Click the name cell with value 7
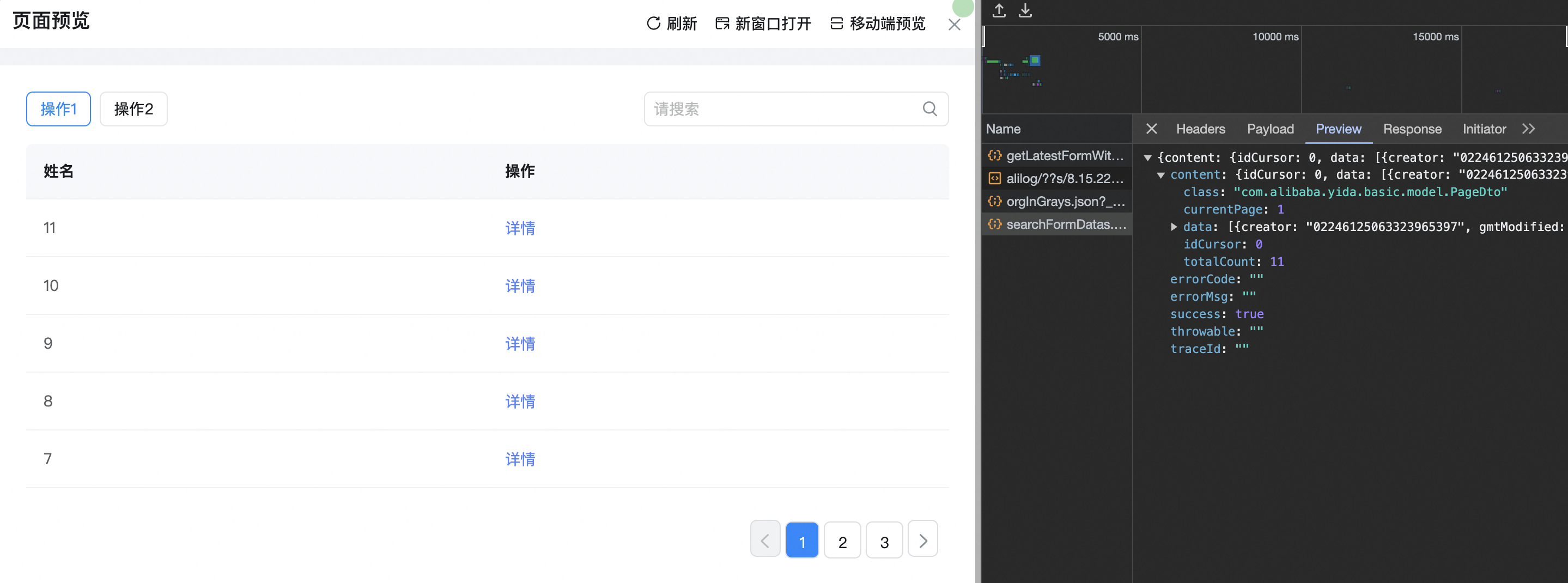The image size is (1568, 583). (47, 459)
